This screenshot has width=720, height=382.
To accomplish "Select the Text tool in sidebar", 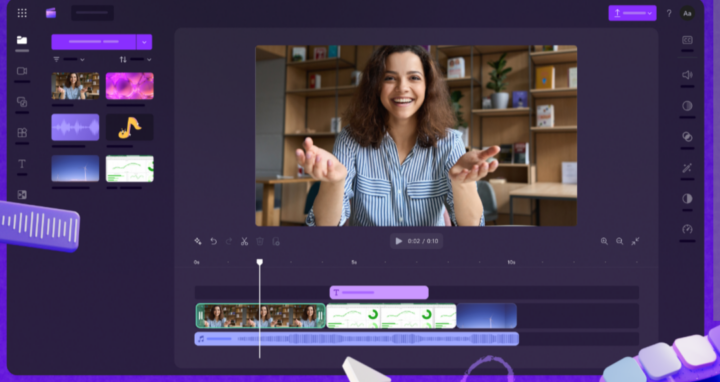I will pyautogui.click(x=22, y=163).
